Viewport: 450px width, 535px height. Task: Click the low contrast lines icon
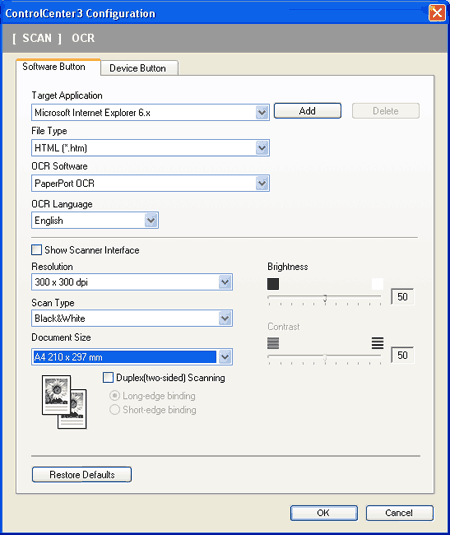(x=273, y=343)
